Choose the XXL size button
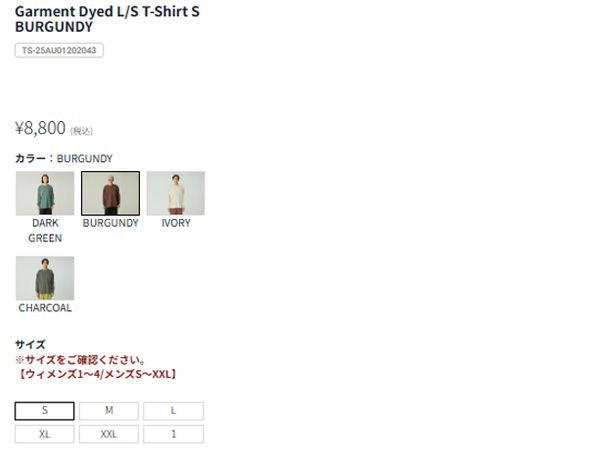The width and height of the screenshot is (600, 450). [x=109, y=434]
